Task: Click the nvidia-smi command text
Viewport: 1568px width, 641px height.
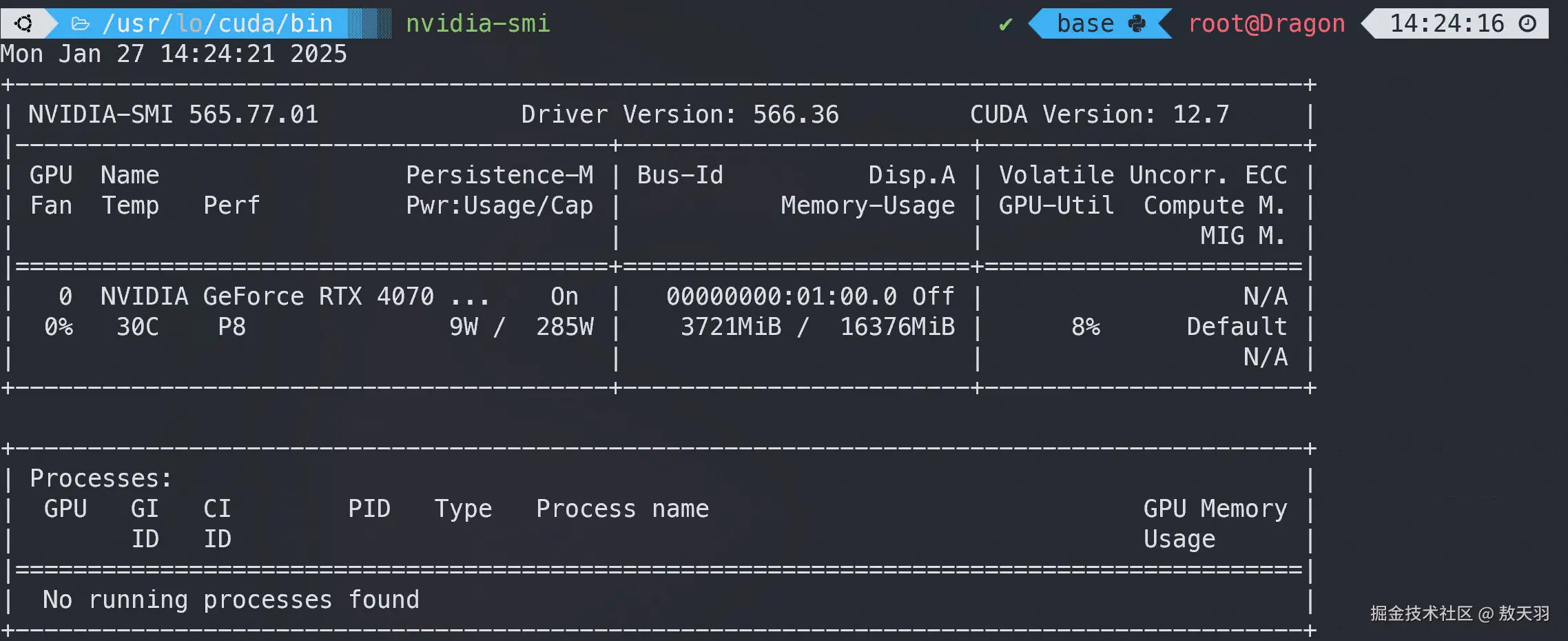Action: [477, 24]
